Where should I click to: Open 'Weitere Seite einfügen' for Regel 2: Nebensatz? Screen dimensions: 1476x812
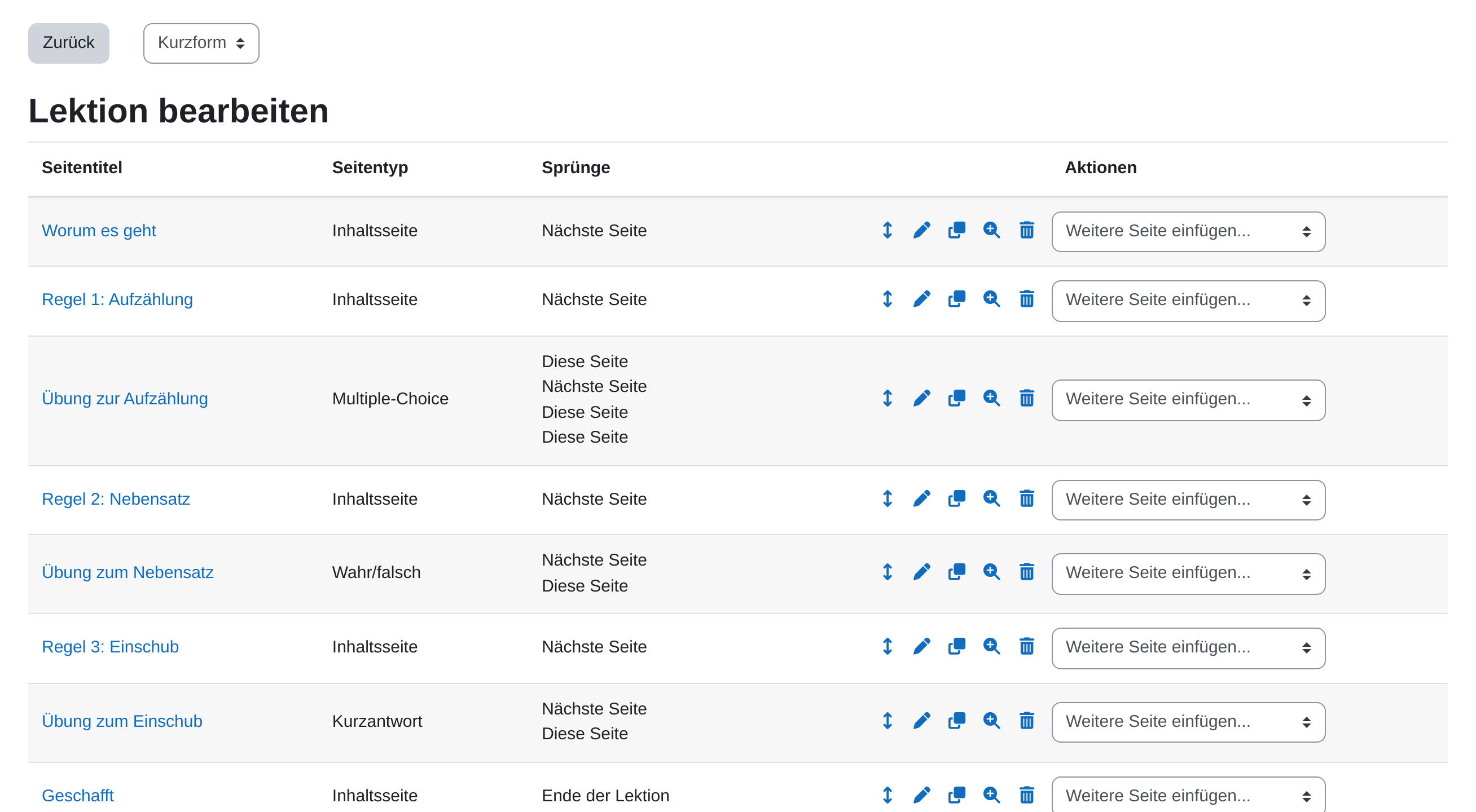point(1188,500)
